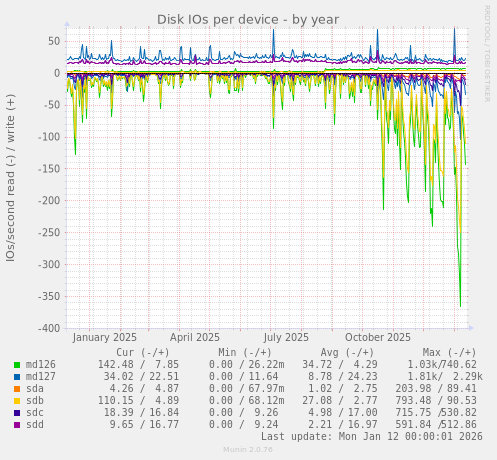Click md126 average value '34.72 / 4.29'
The height and width of the screenshot is (460, 497).
point(340,365)
